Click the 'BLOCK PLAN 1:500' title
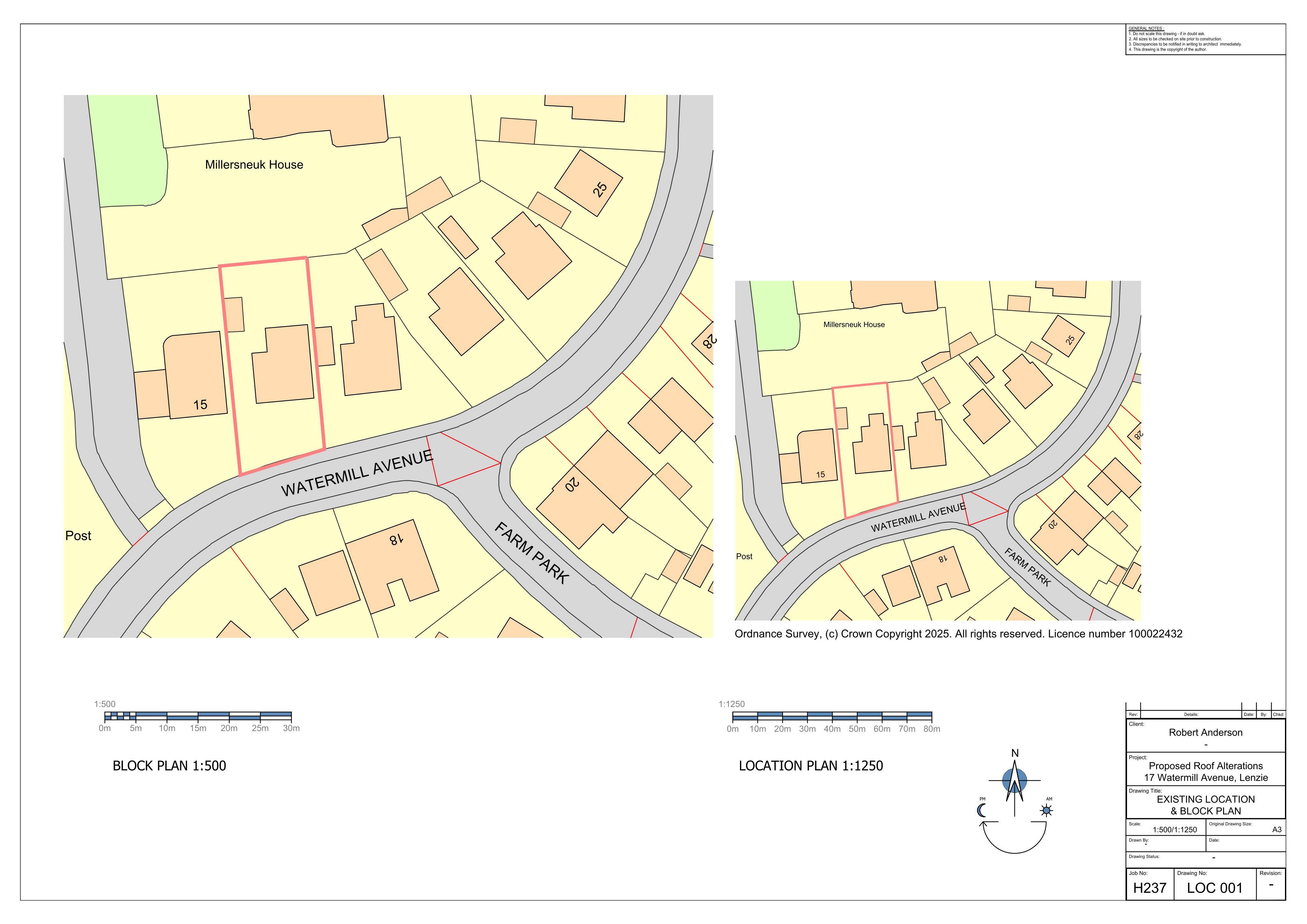Screen dimensions: 1307x924 coord(169,766)
